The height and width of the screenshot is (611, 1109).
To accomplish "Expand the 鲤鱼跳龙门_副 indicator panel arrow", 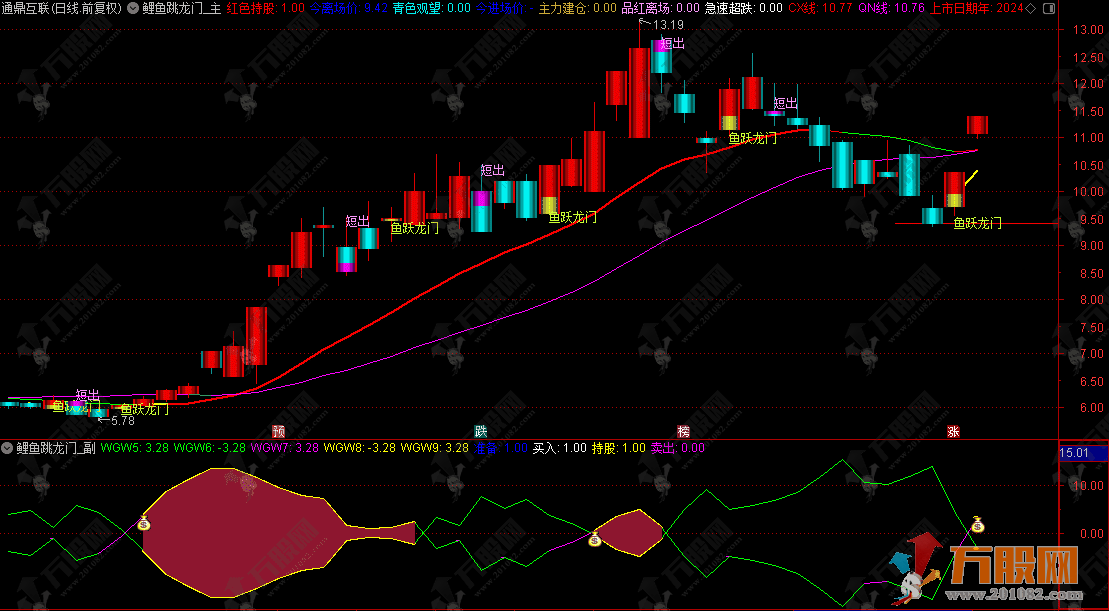I will pyautogui.click(x=8, y=448).
